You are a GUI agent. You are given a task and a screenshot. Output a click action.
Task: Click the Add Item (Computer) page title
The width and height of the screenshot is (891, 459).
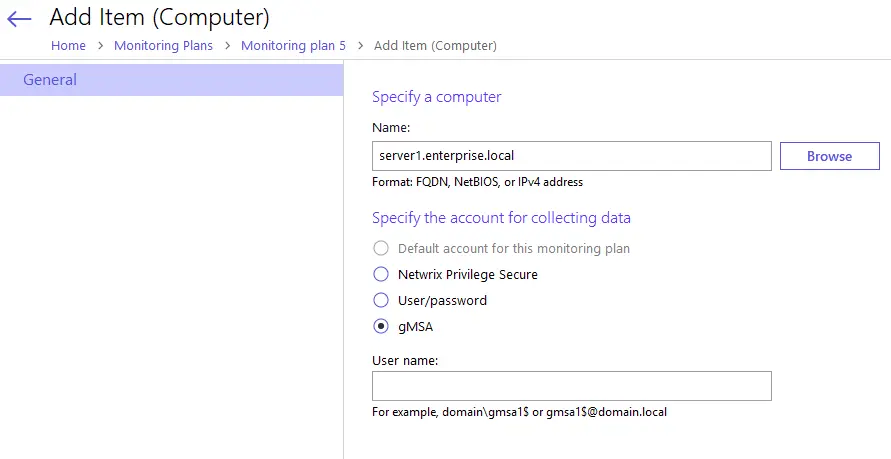159,17
